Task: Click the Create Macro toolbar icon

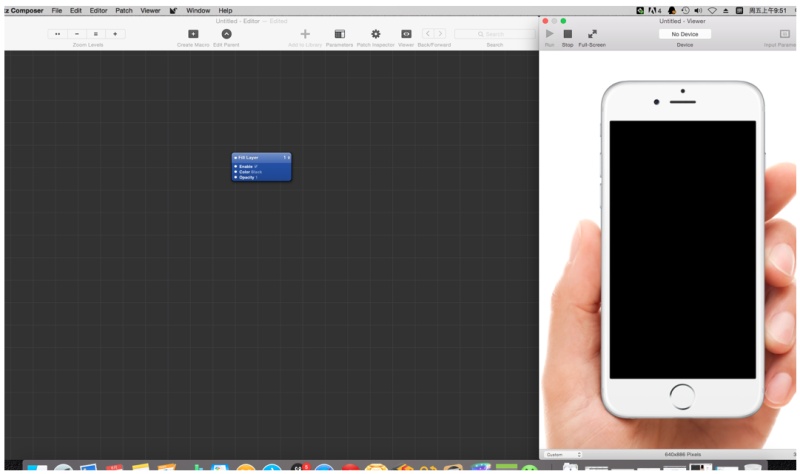Action: point(193,34)
